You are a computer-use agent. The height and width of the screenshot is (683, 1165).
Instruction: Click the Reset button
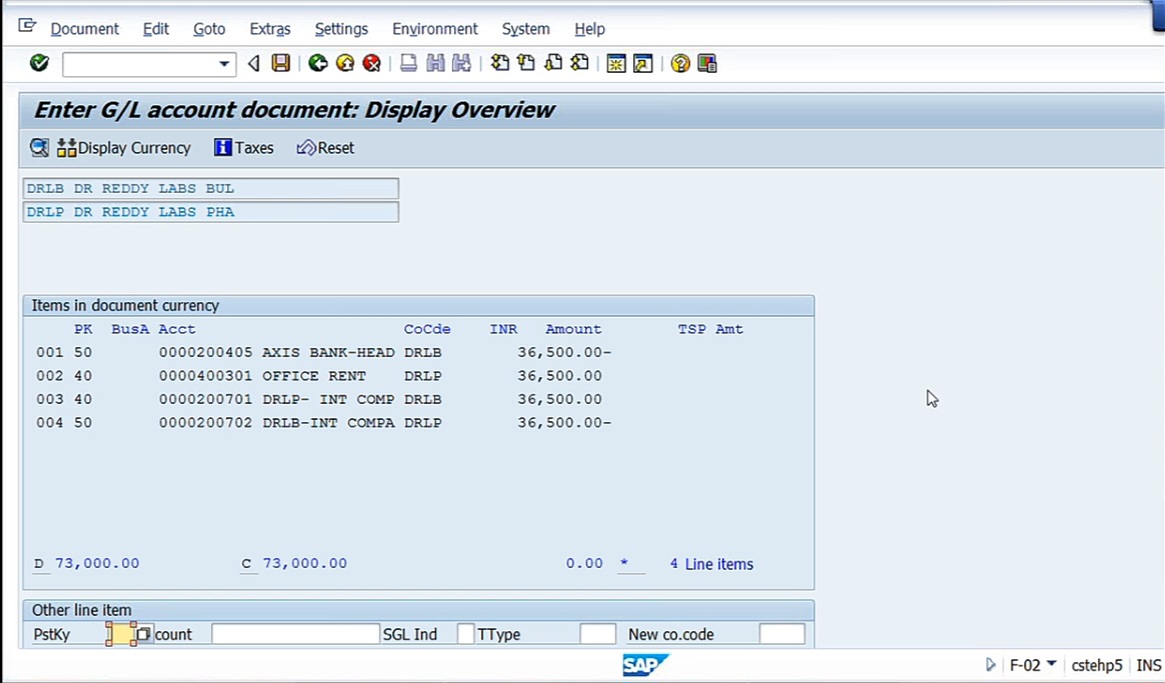point(325,148)
